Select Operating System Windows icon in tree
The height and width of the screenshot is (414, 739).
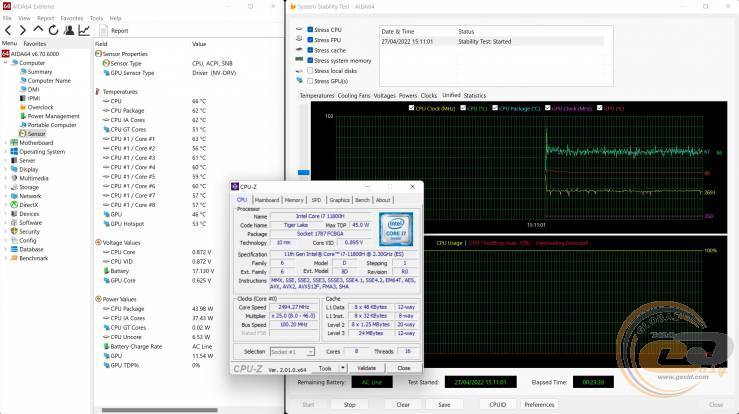tap(14, 152)
